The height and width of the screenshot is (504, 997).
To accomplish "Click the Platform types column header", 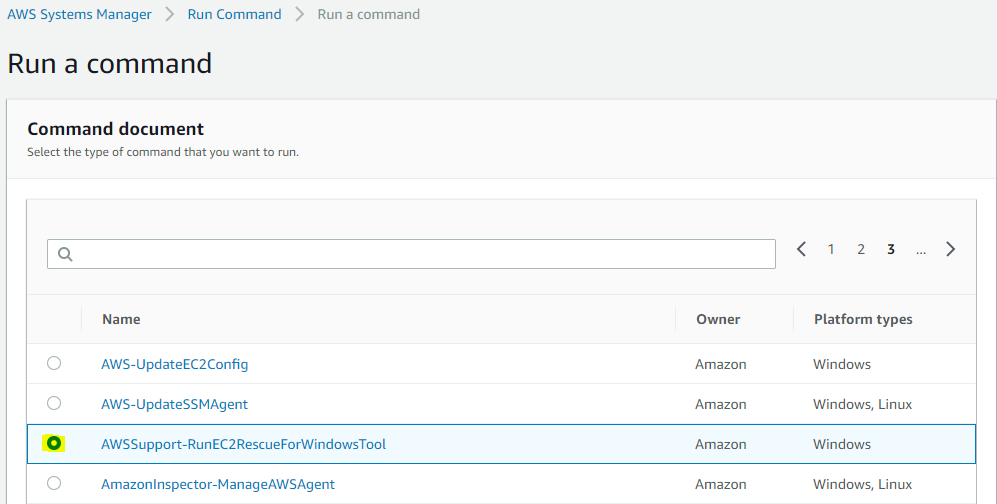I will (x=863, y=319).
